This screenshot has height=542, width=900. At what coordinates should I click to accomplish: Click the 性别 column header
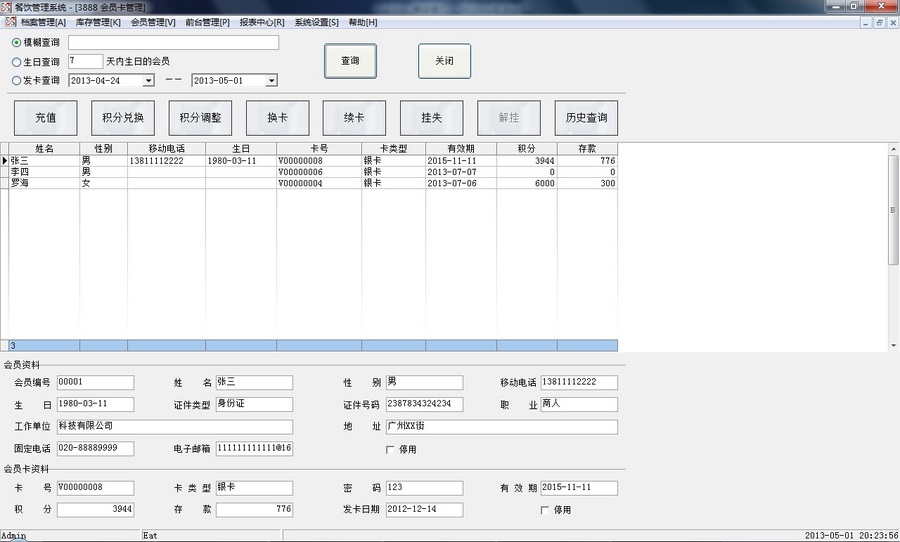103,149
